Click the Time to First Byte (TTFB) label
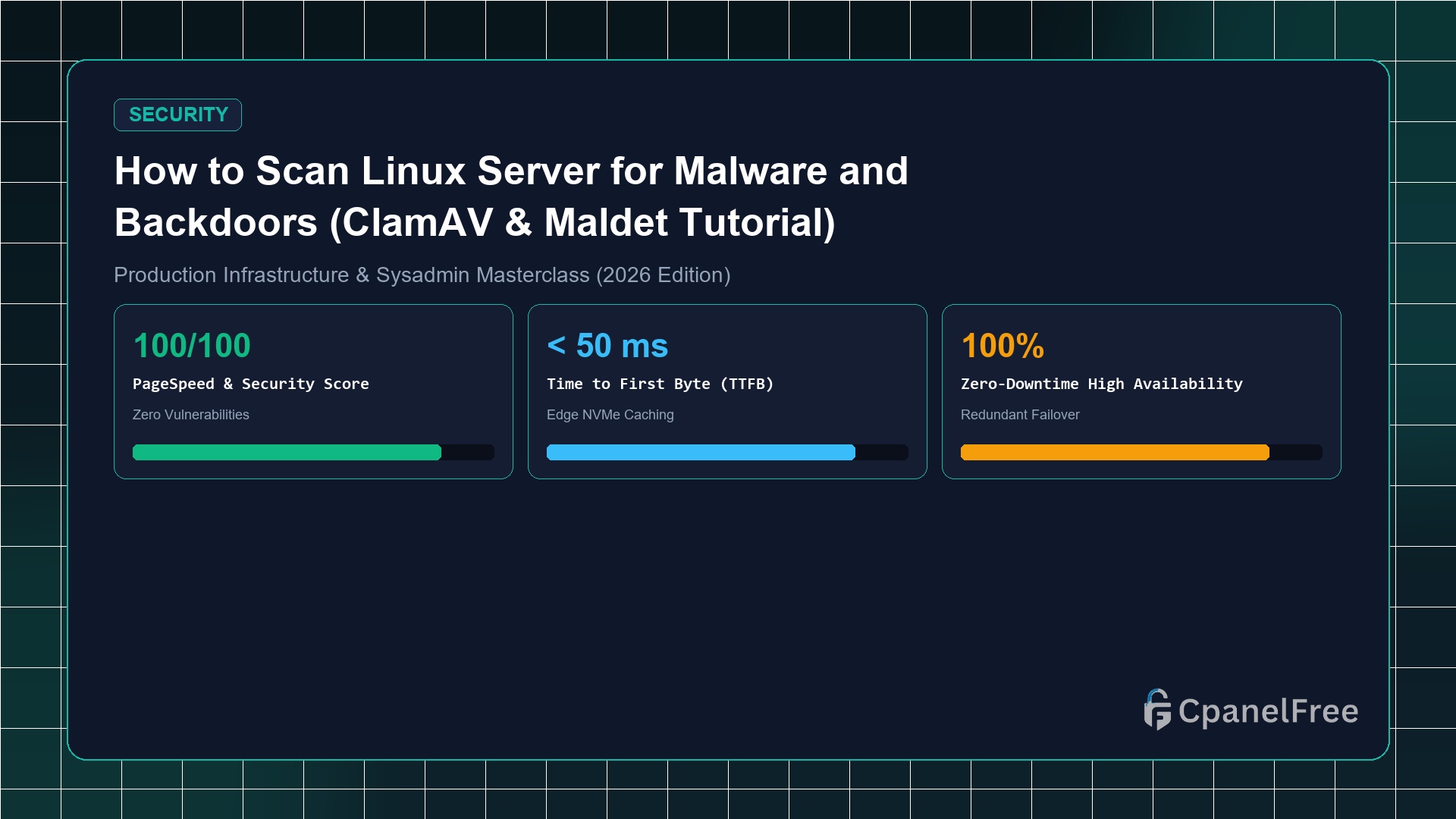Image resolution: width=1456 pixels, height=819 pixels. pos(660,384)
